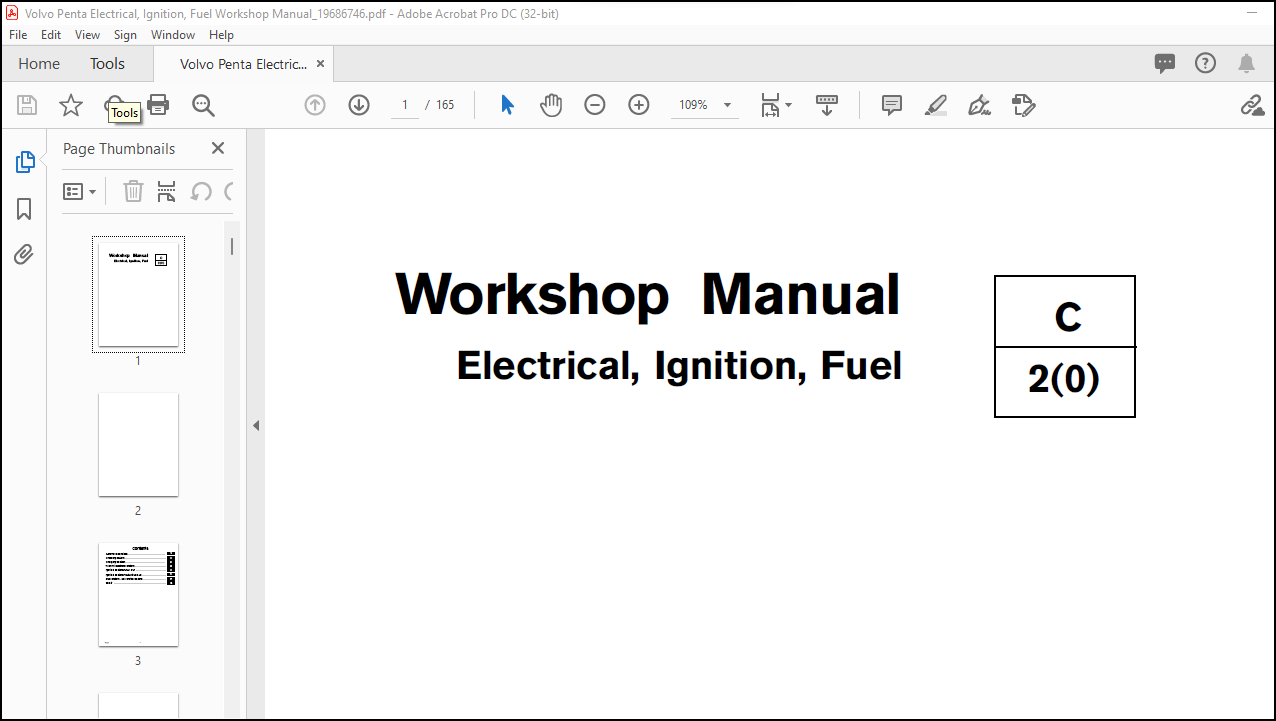Click the Save file icon
The height and width of the screenshot is (721, 1276).
click(27, 105)
